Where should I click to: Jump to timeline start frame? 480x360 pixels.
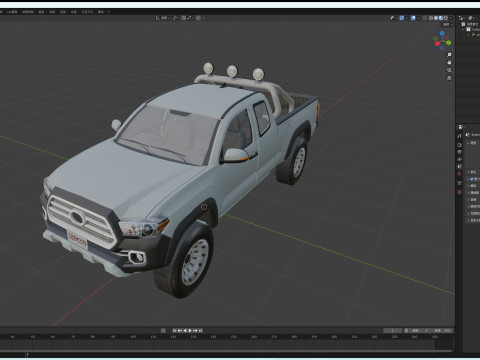pos(174,330)
